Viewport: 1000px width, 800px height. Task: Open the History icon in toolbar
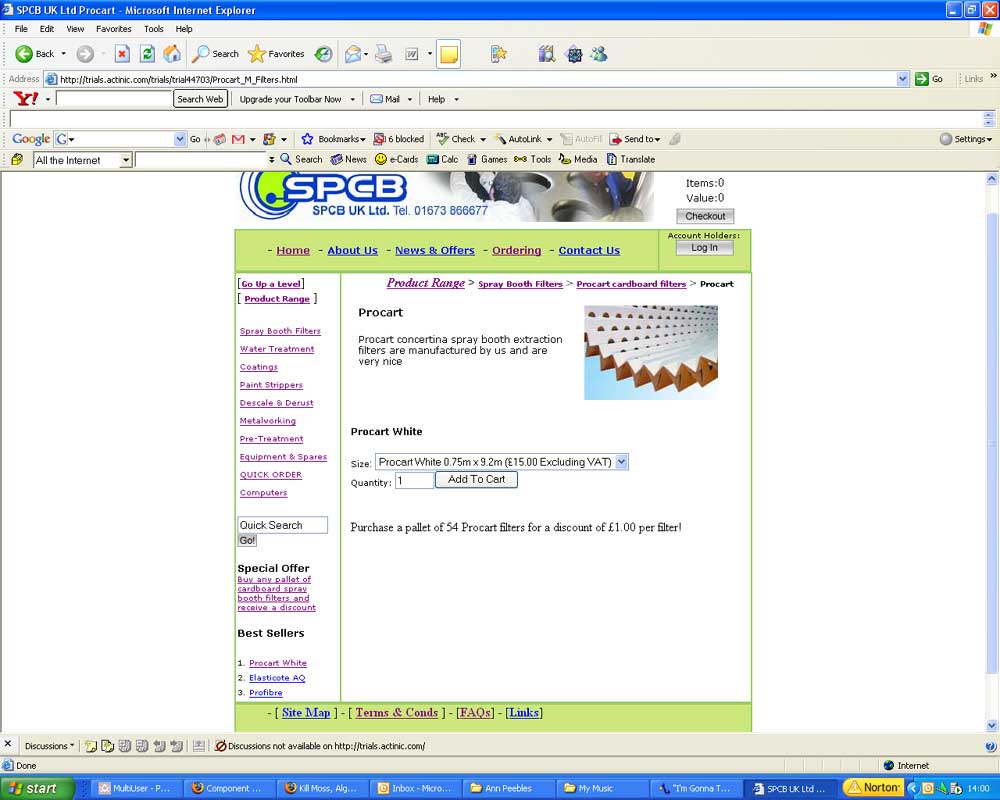[323, 54]
